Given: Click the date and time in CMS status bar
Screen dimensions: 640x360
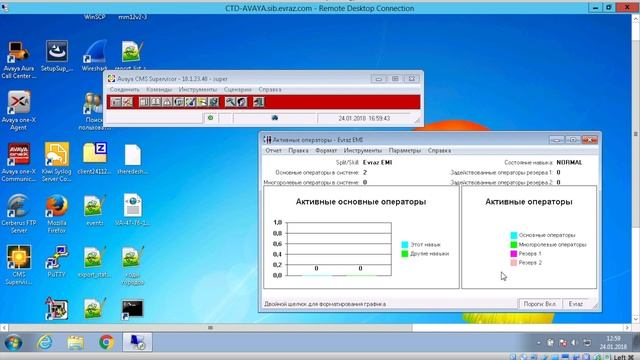Looking at the screenshot, I should point(364,118).
